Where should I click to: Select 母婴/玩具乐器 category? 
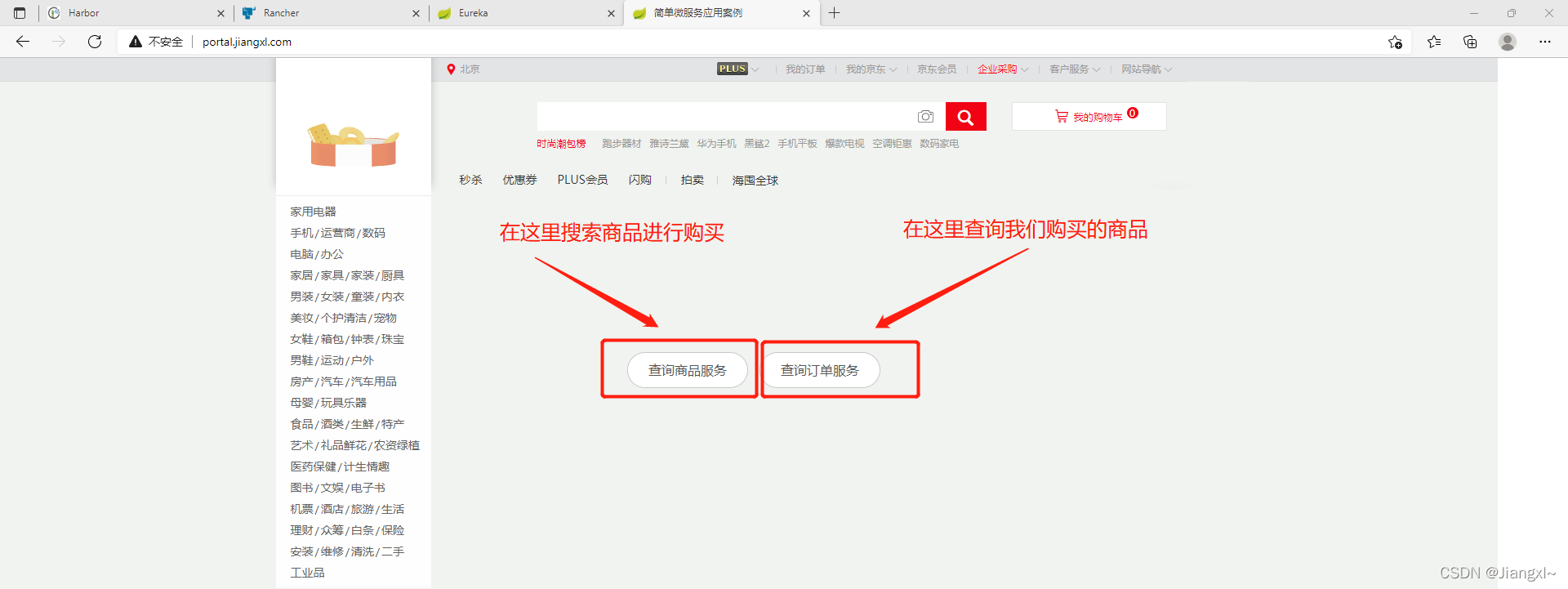tap(328, 403)
